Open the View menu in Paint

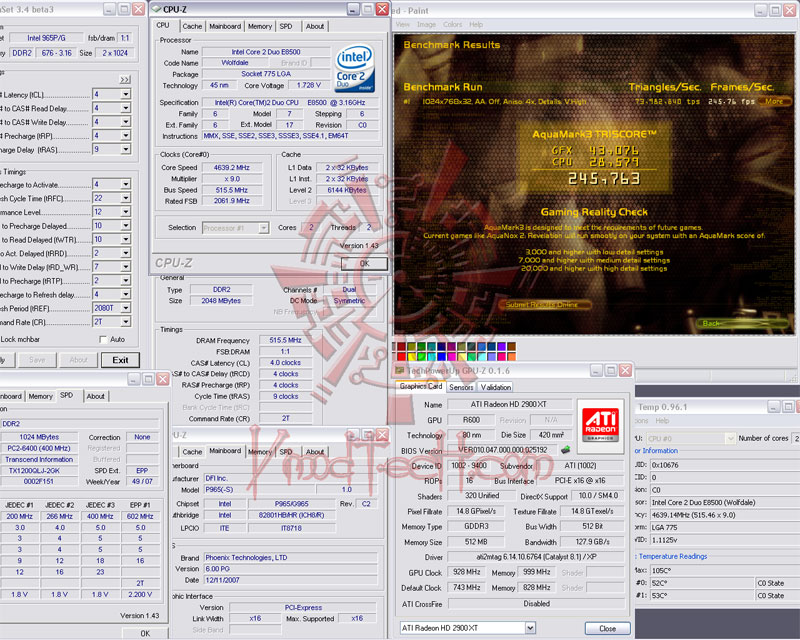point(403,24)
